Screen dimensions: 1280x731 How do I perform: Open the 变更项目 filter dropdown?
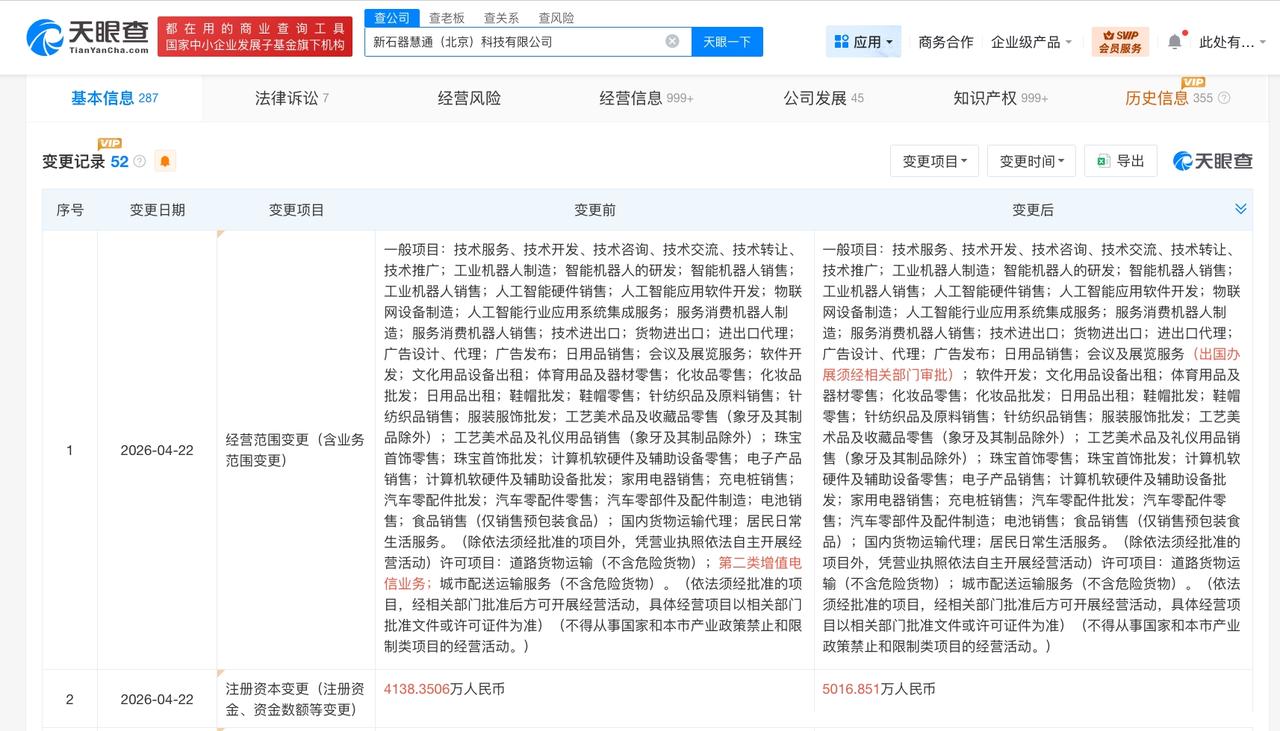click(x=934, y=160)
